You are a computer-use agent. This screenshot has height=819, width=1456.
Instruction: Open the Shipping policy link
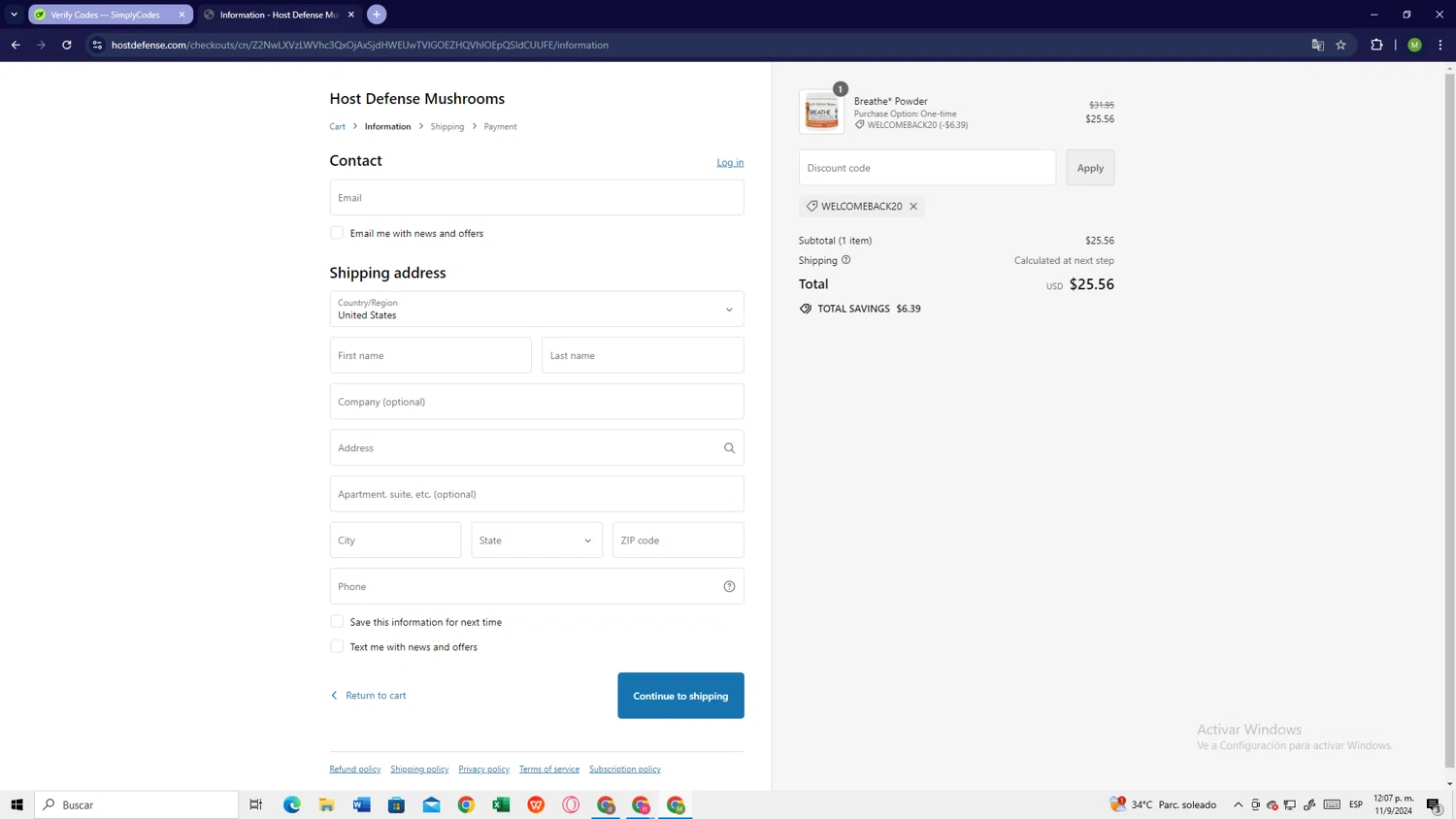pos(419,770)
